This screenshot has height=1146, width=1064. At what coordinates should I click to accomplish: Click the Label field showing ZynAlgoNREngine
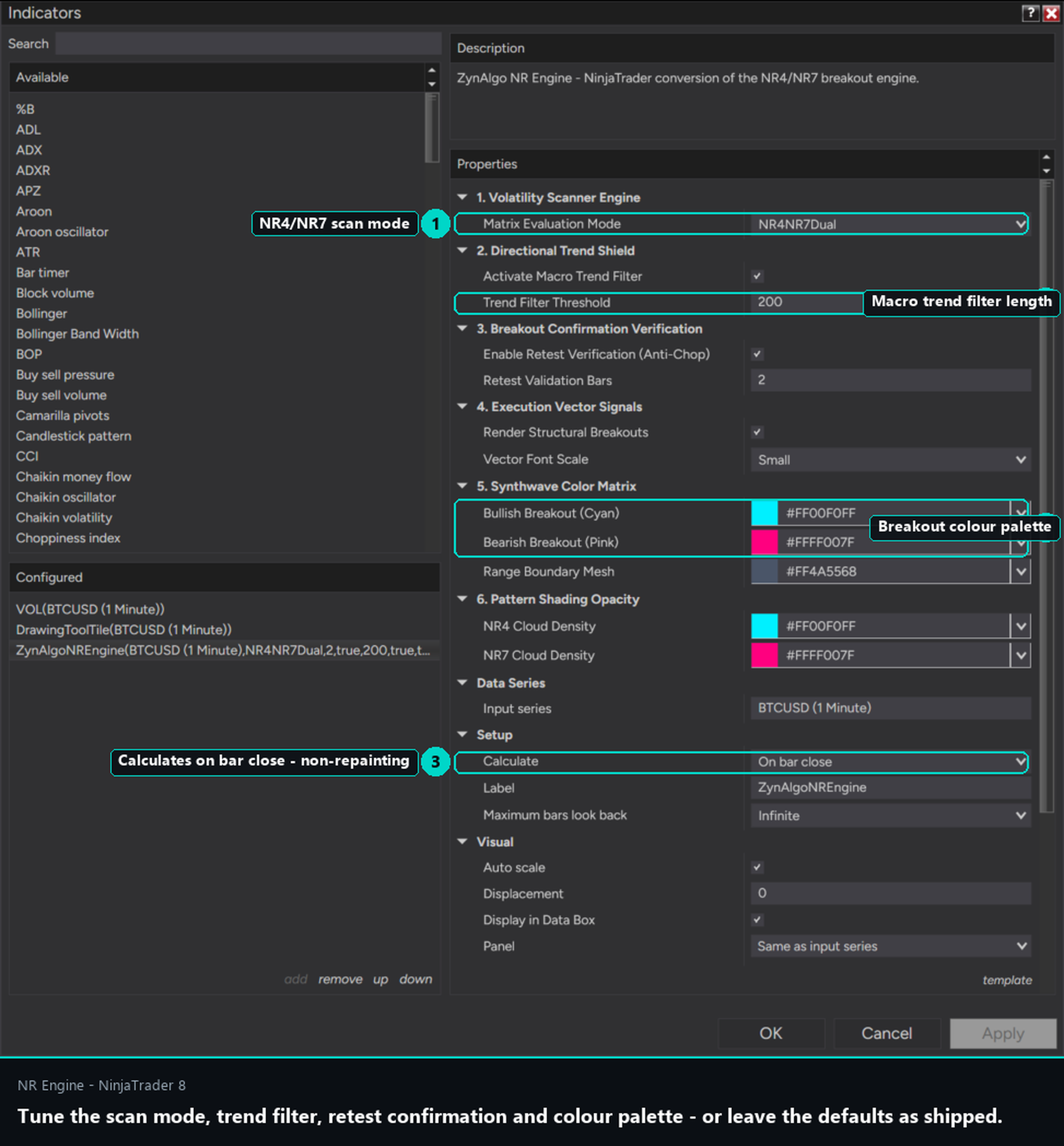click(x=890, y=788)
